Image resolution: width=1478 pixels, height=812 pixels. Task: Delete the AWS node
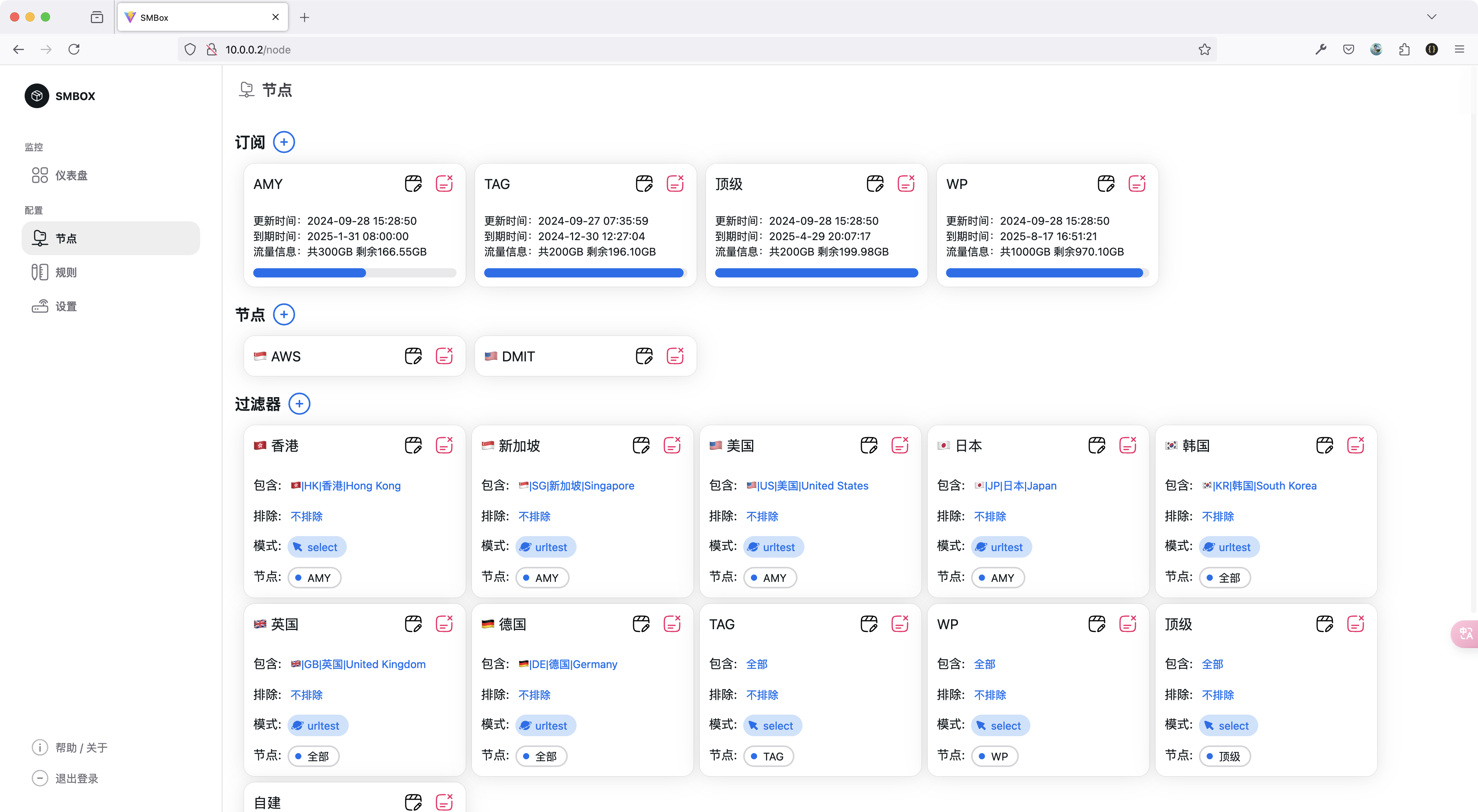444,356
